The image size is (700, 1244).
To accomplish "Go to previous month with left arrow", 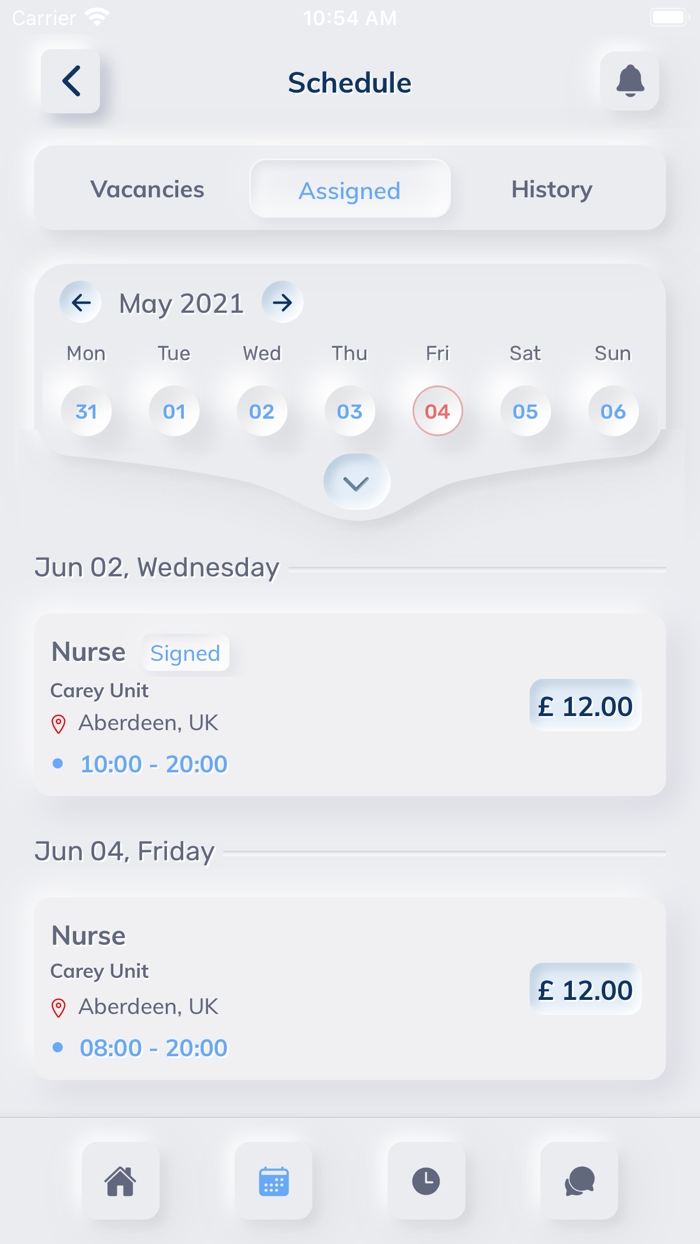I will pos(80,302).
